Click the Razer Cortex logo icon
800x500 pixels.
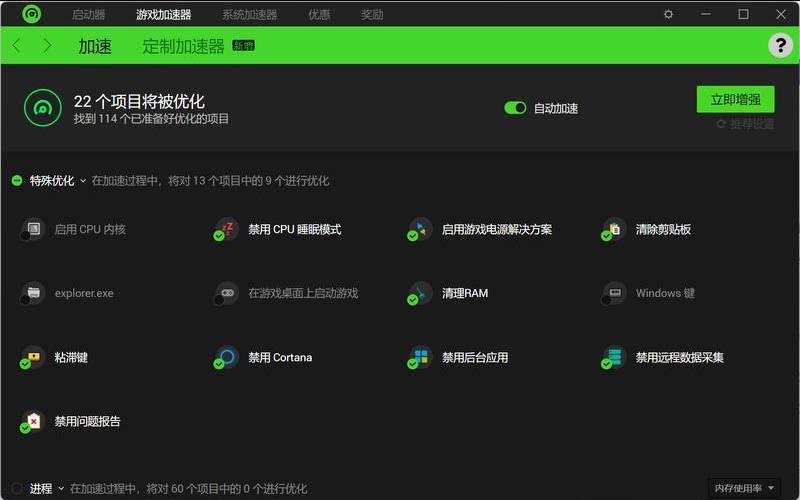coord(32,14)
